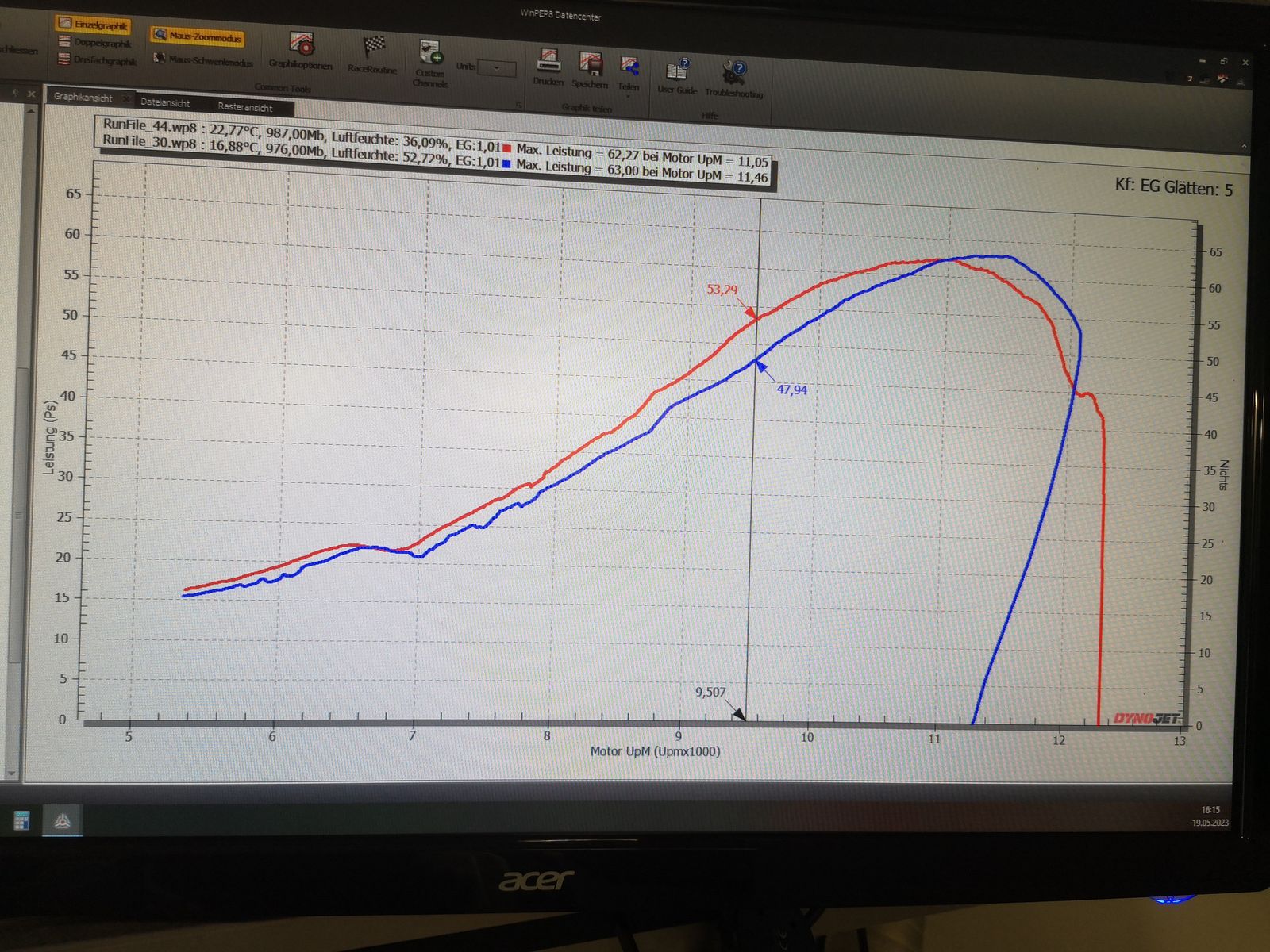1270x952 pixels.
Task: Expand the Common Tools group launcher
Action: pos(519,105)
